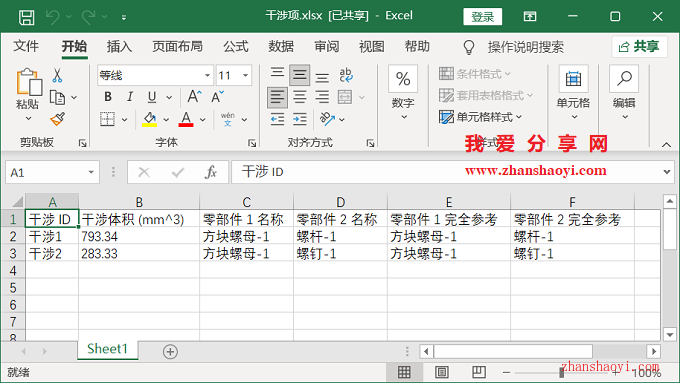Click the Cut scissors icon
Screen dimensions: 680x383
[57, 75]
